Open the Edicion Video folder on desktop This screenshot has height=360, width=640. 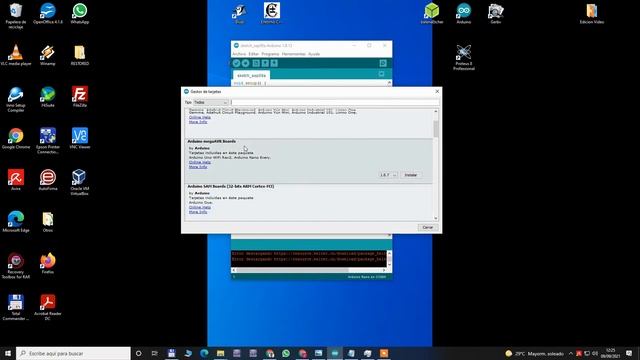pos(592,13)
